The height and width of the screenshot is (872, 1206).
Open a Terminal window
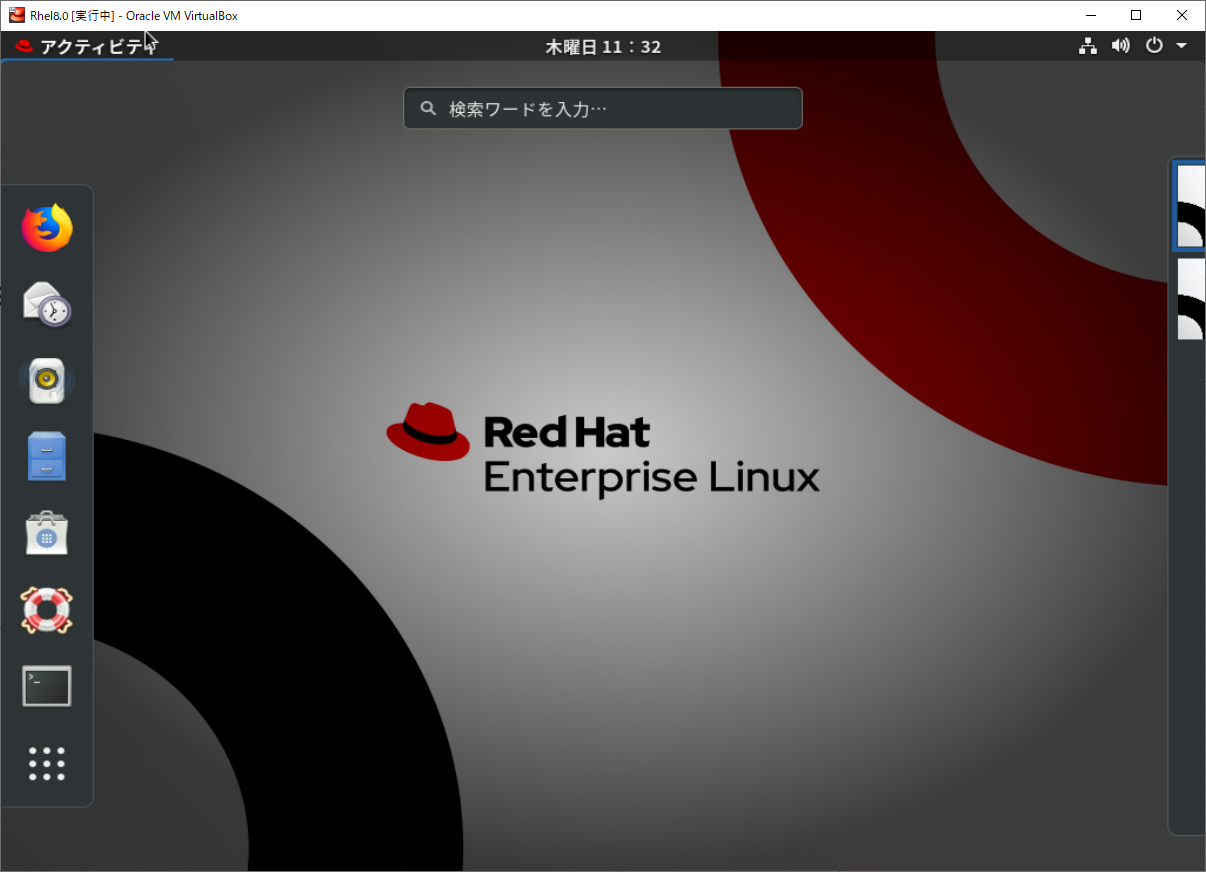[x=46, y=686]
